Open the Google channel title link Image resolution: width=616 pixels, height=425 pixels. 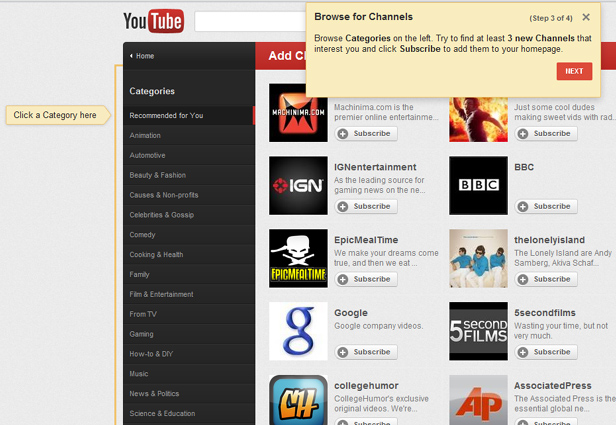351,313
